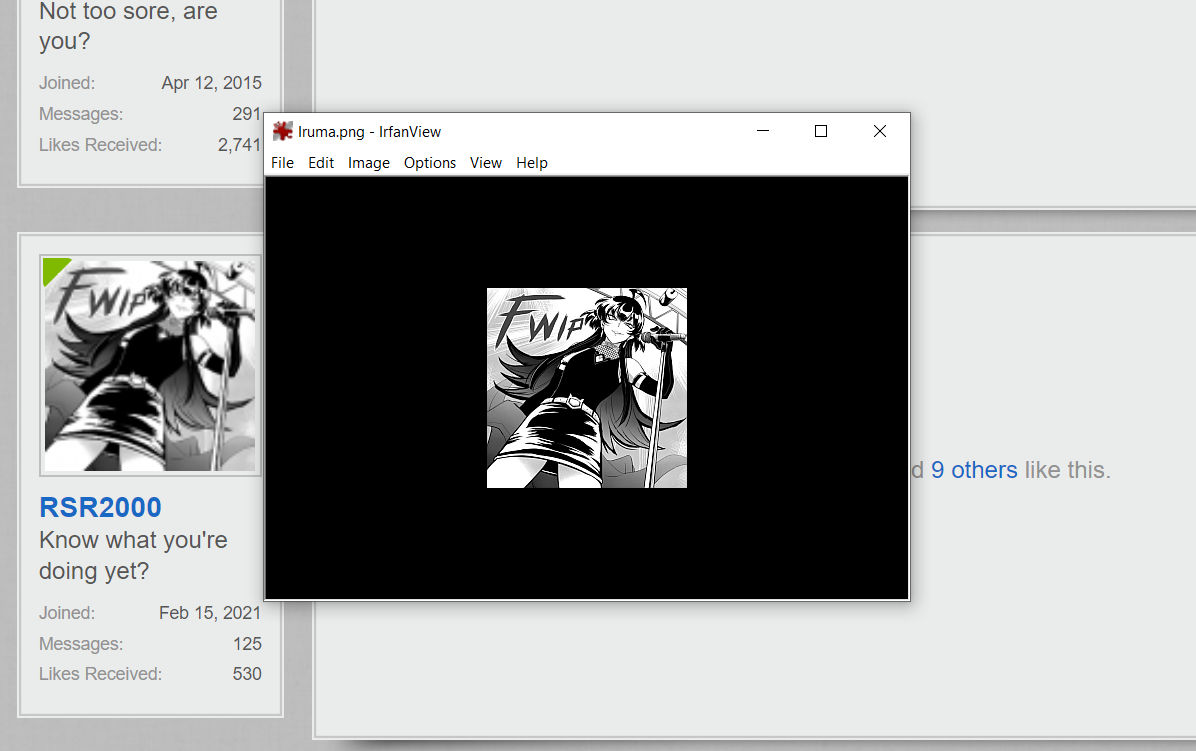
Task: Click the 'Apr 12, 2015' join date
Action: point(211,83)
